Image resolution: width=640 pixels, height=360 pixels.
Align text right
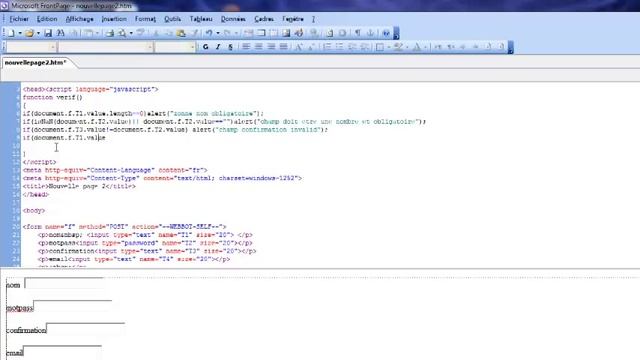click(x=271, y=47)
